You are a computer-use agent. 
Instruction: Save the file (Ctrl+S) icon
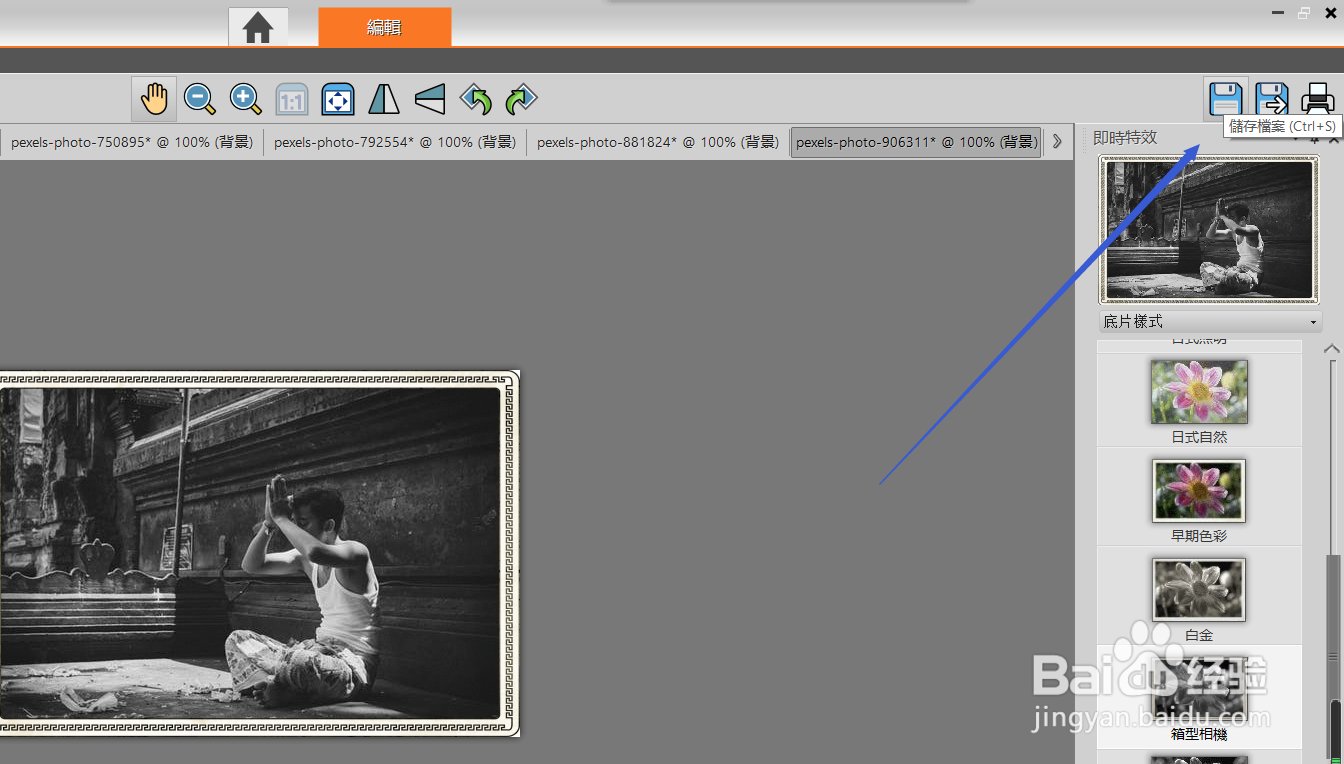1226,99
